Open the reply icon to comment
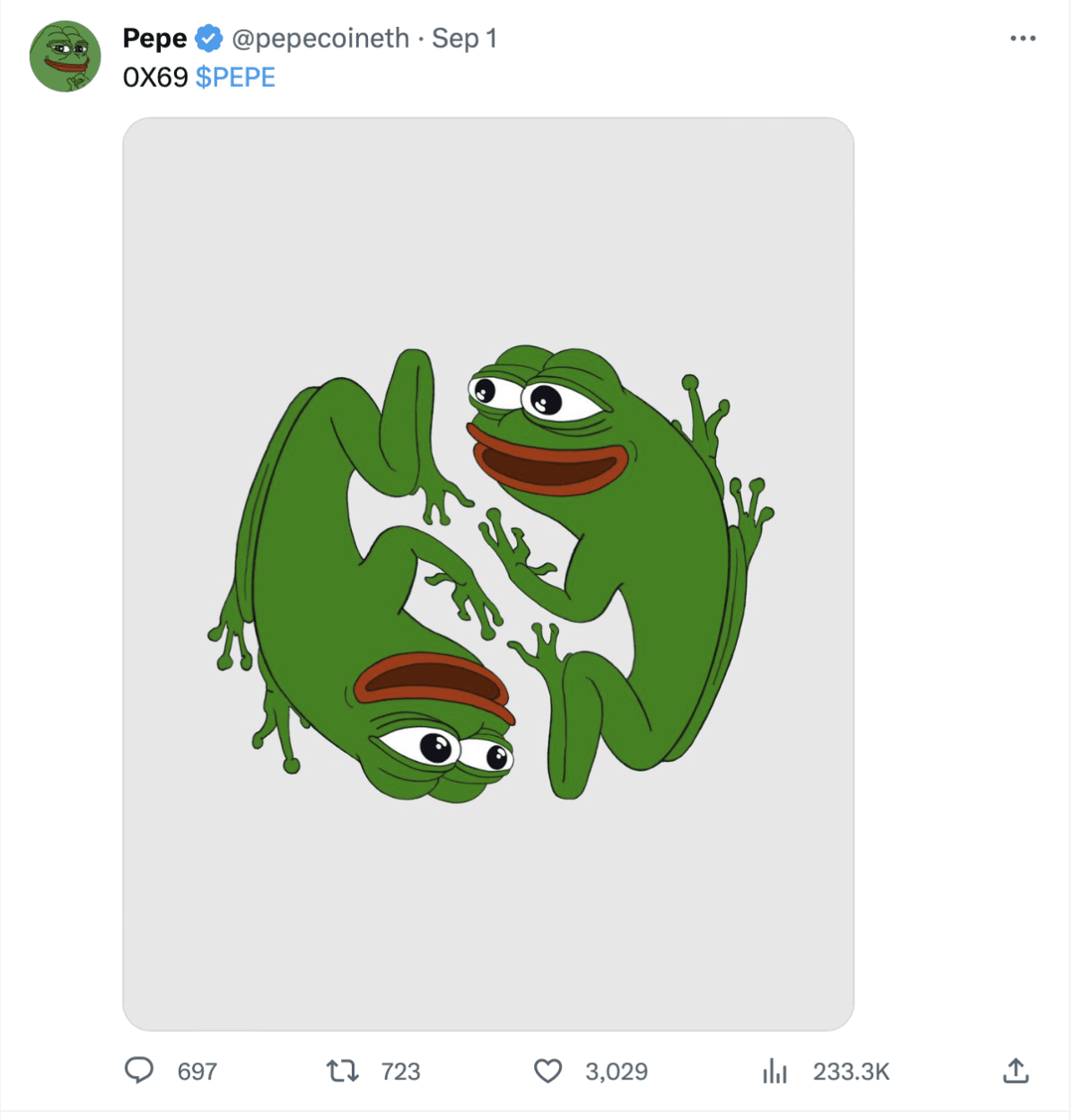The image size is (1077, 1120). tap(141, 1071)
